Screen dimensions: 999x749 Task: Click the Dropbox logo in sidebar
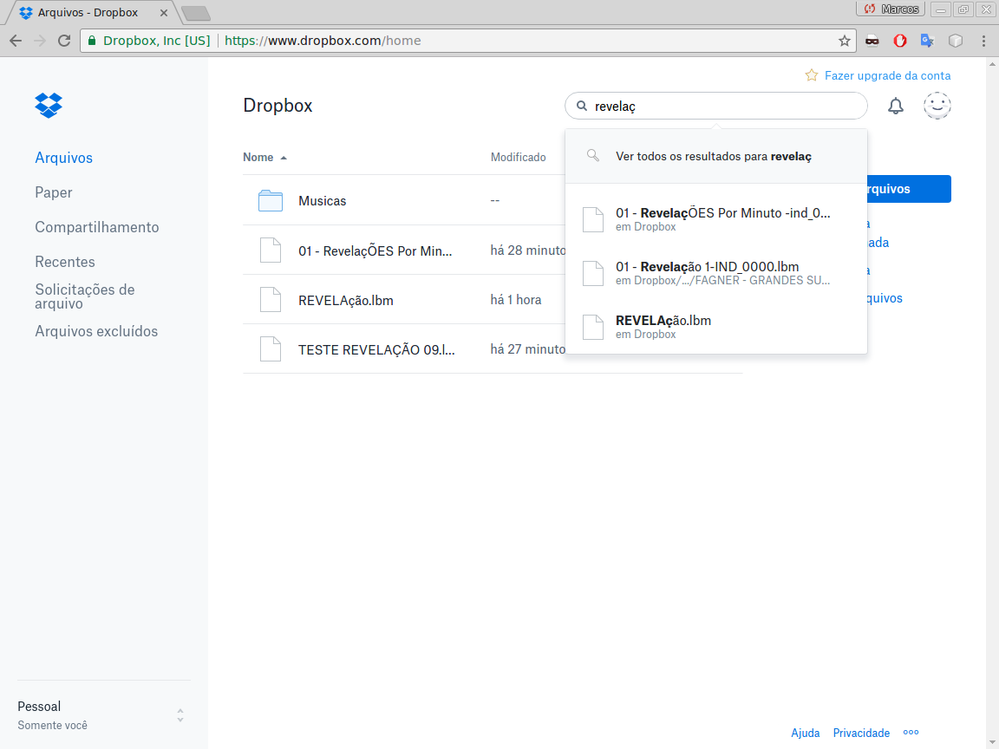(48, 104)
